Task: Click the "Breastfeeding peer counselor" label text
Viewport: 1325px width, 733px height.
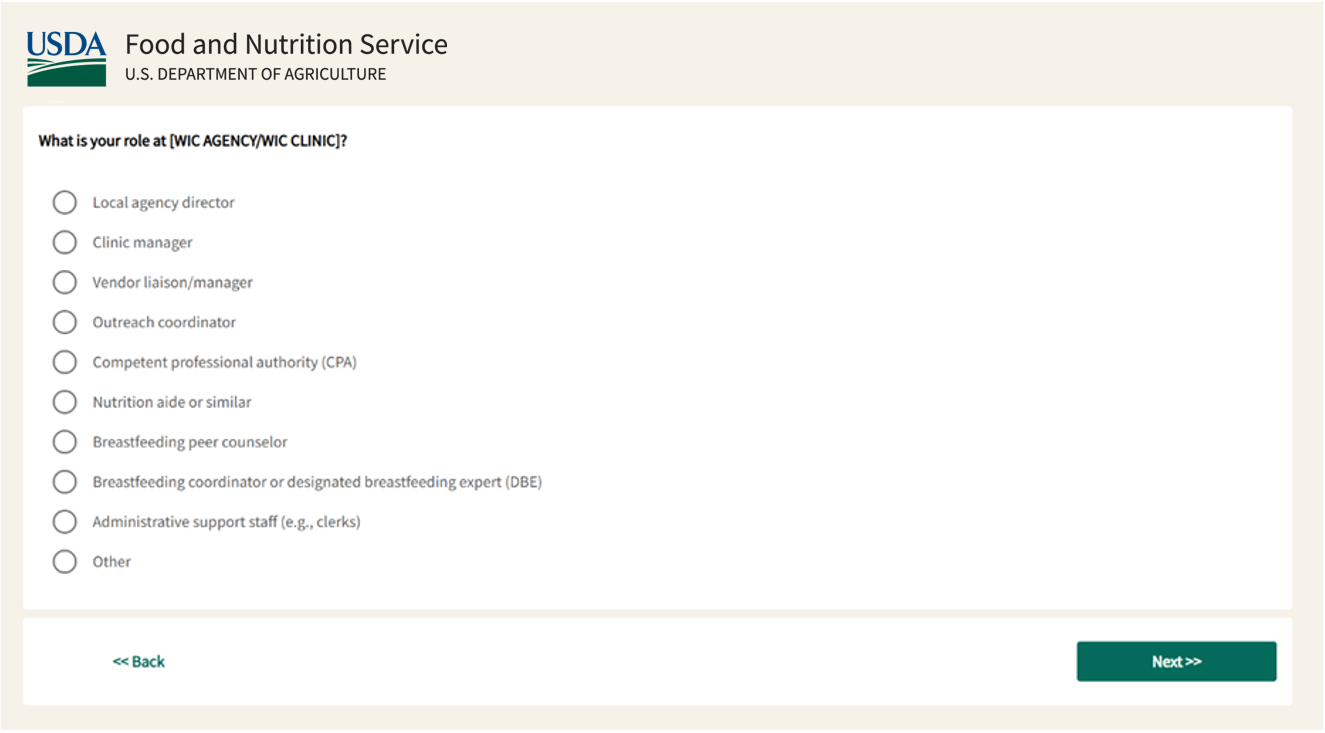Action: pyautogui.click(x=190, y=442)
